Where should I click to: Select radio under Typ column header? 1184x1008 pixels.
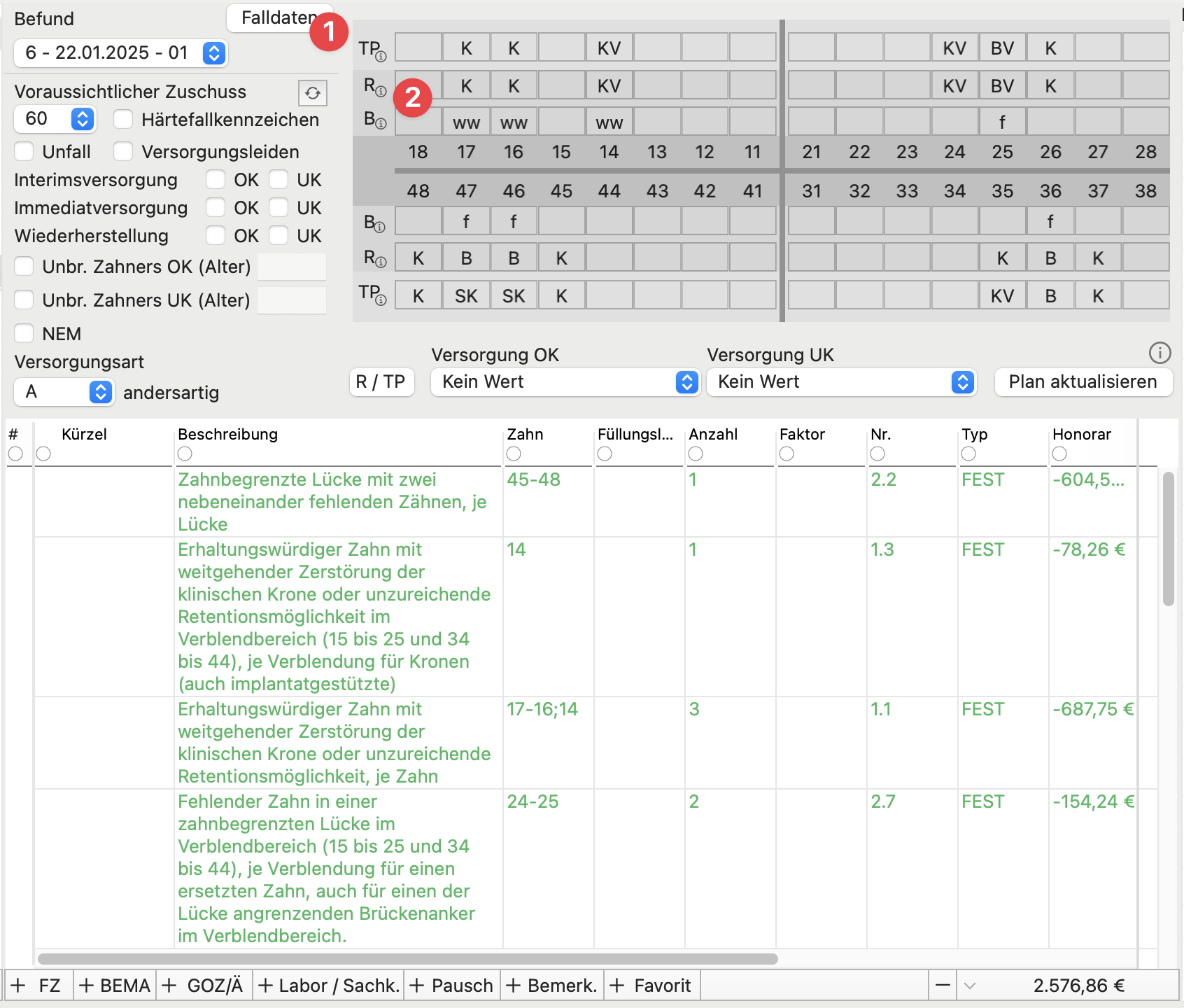coord(968,454)
